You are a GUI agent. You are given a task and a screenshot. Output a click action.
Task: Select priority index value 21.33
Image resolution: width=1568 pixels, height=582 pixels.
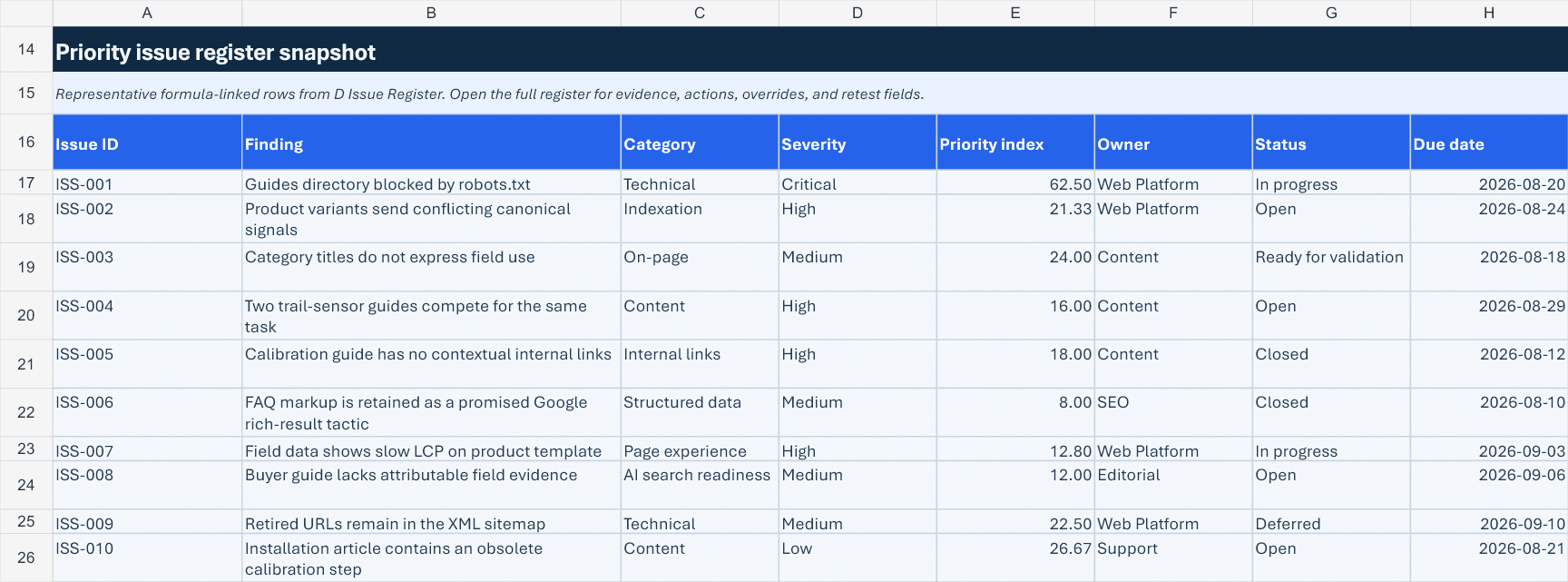pyautogui.click(x=1015, y=219)
